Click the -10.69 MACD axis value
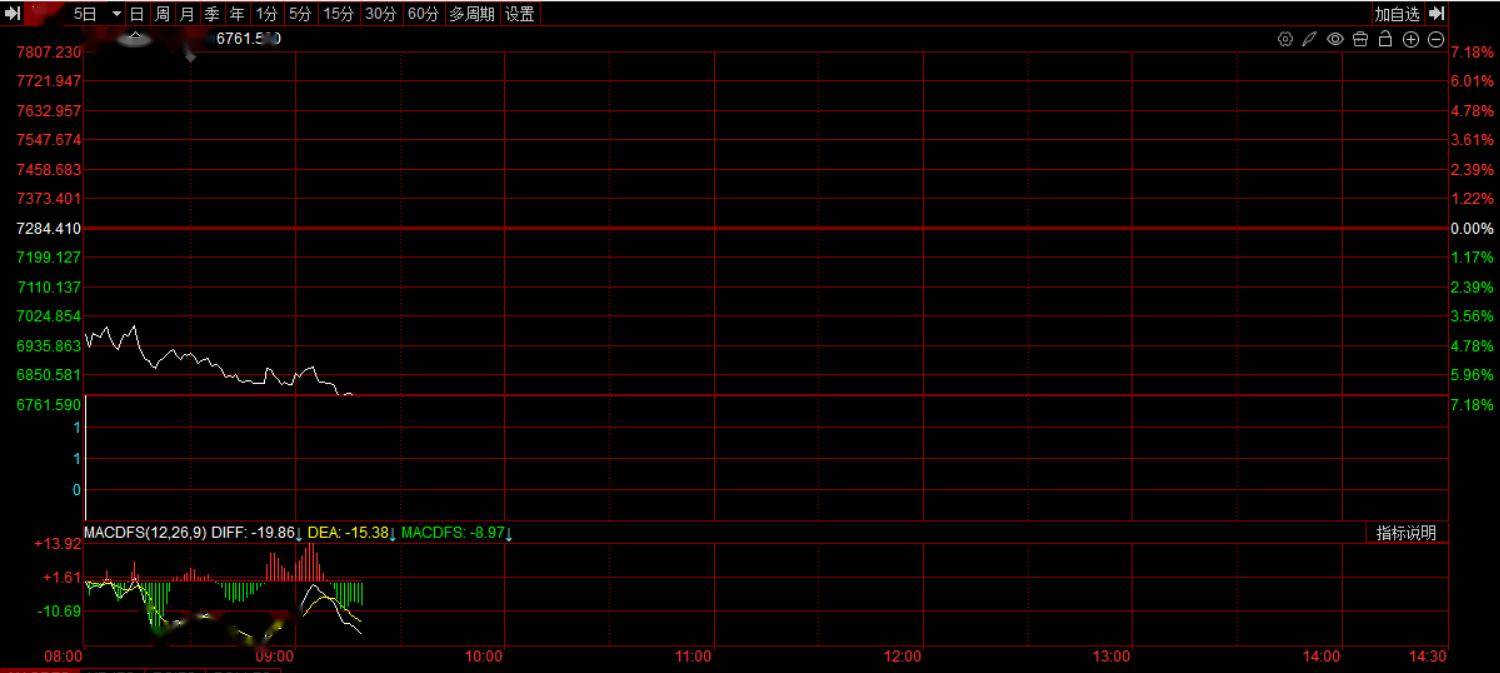Image resolution: width=1500 pixels, height=673 pixels. pyautogui.click(x=59, y=611)
